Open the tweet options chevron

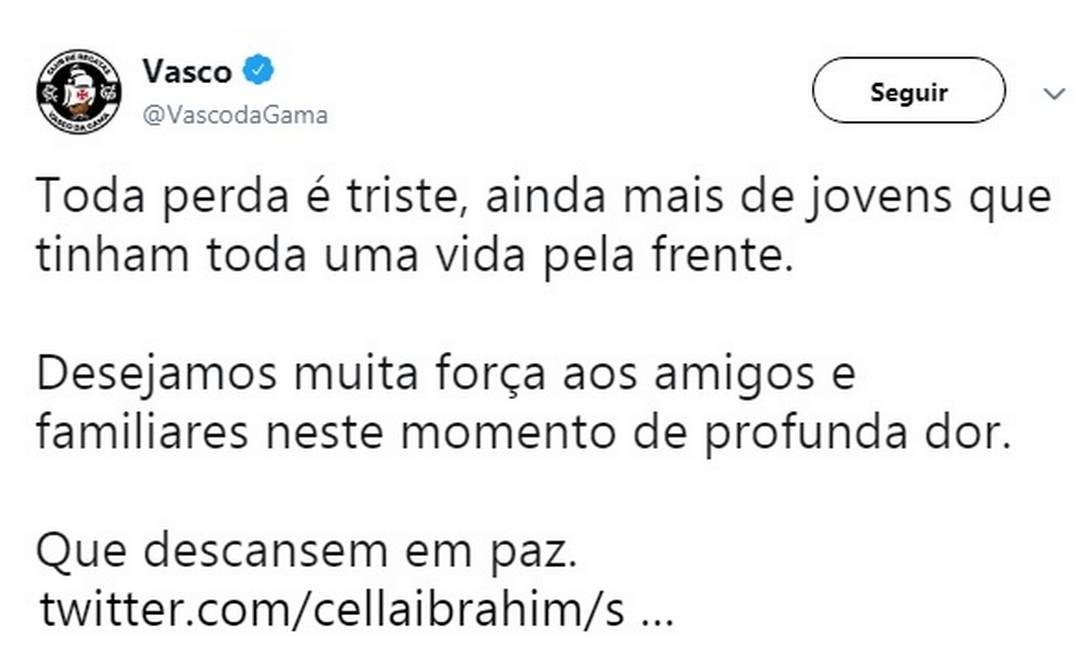pos(1054,94)
